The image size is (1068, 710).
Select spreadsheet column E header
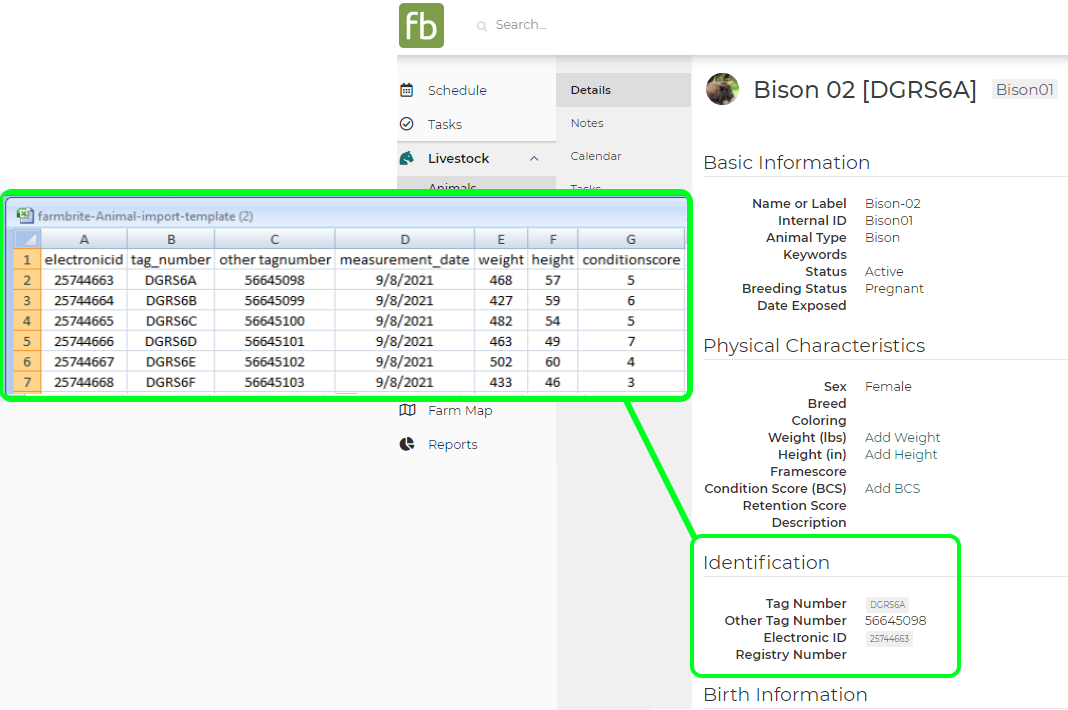click(x=501, y=239)
